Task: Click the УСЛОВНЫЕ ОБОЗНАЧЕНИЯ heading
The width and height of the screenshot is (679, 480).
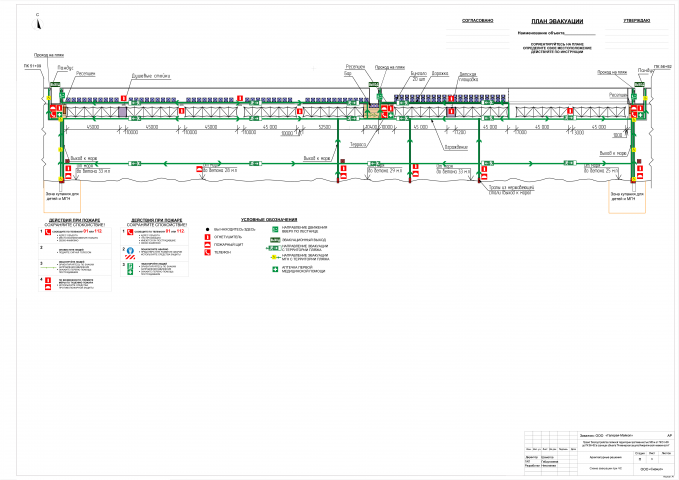Action: click(x=269, y=220)
